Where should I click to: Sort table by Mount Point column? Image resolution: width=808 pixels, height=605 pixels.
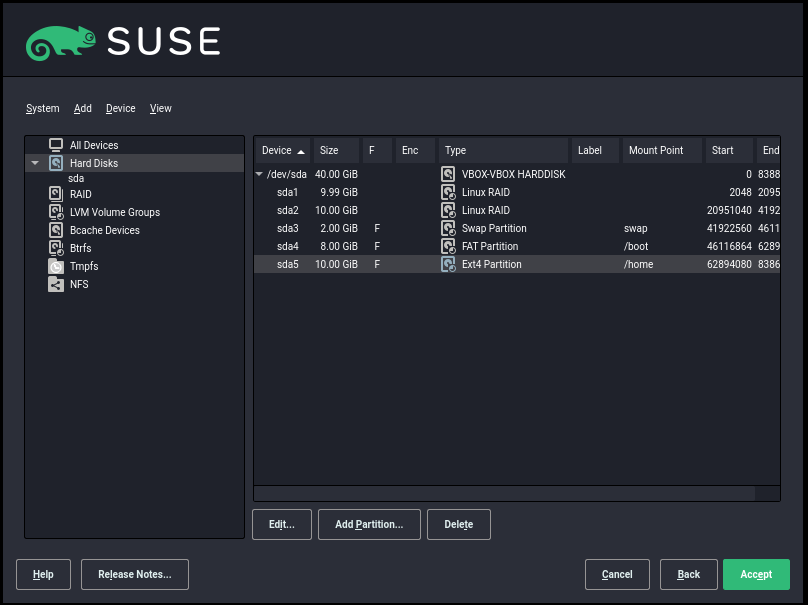coord(655,150)
